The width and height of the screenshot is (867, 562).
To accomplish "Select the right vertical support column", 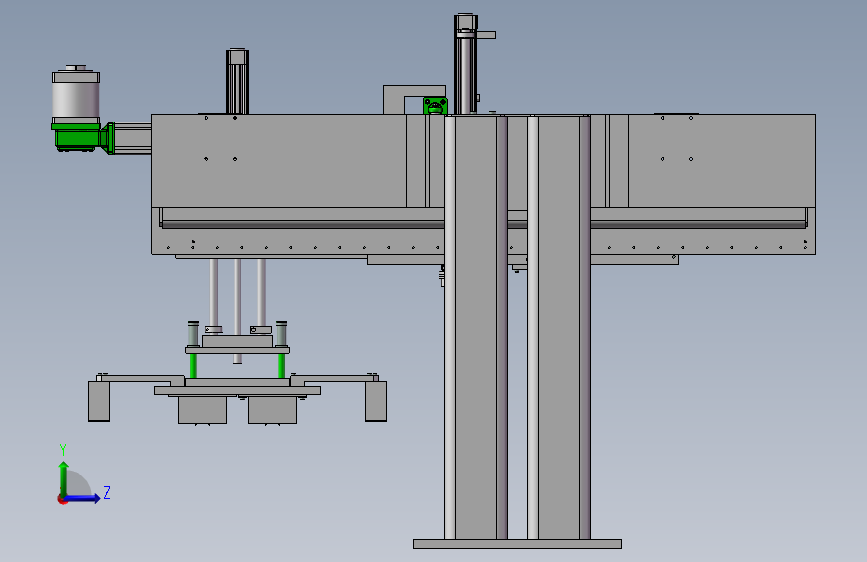I will click(x=558, y=326).
